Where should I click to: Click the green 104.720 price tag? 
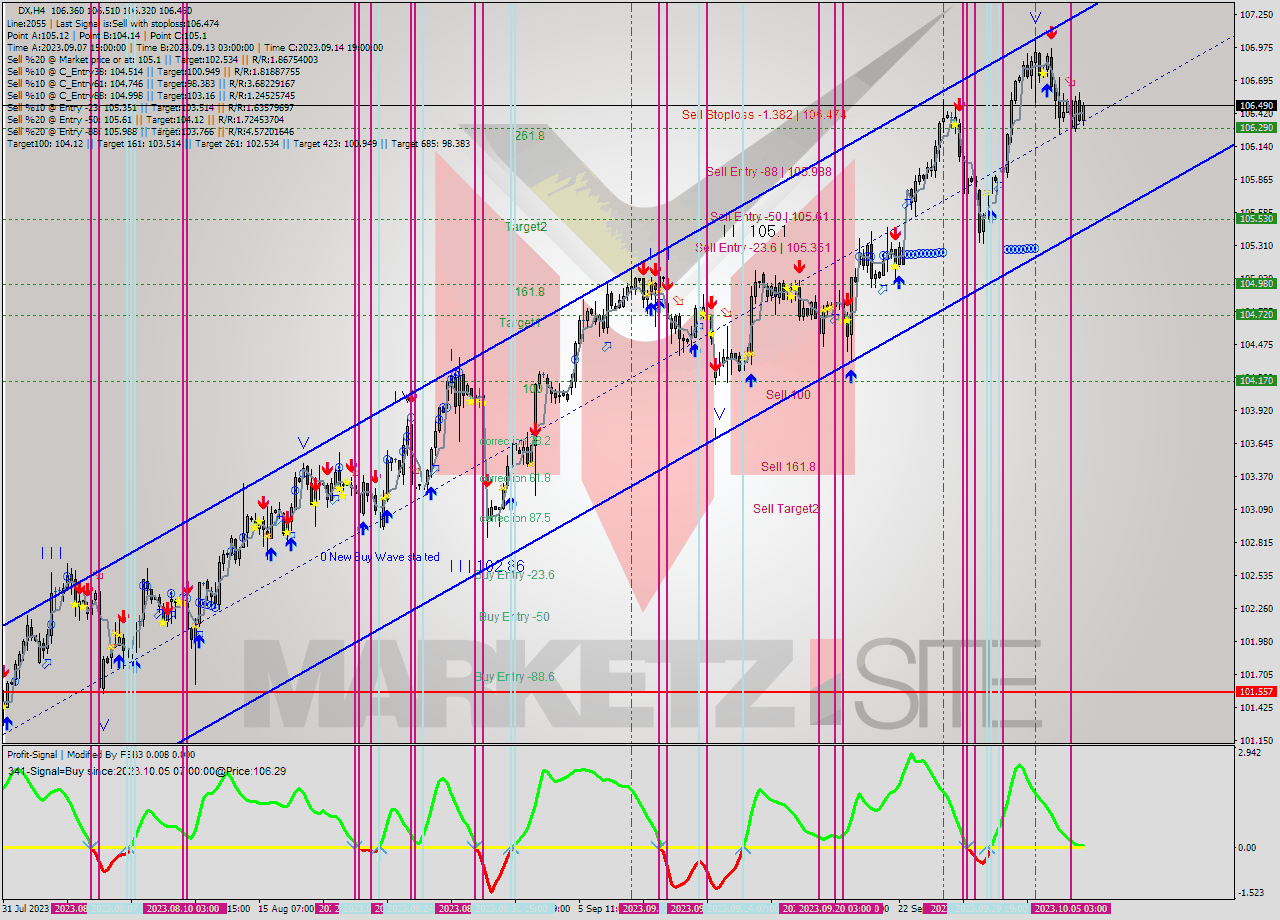(x=1257, y=314)
